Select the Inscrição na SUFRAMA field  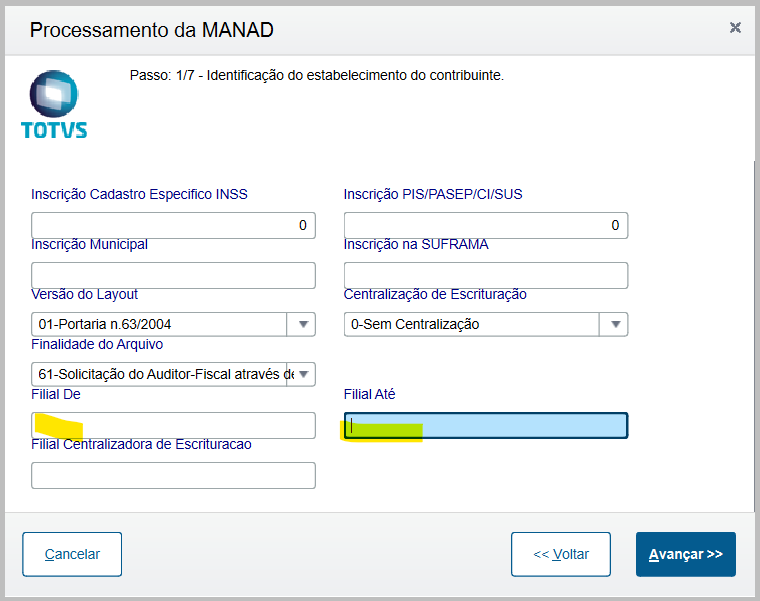click(485, 275)
